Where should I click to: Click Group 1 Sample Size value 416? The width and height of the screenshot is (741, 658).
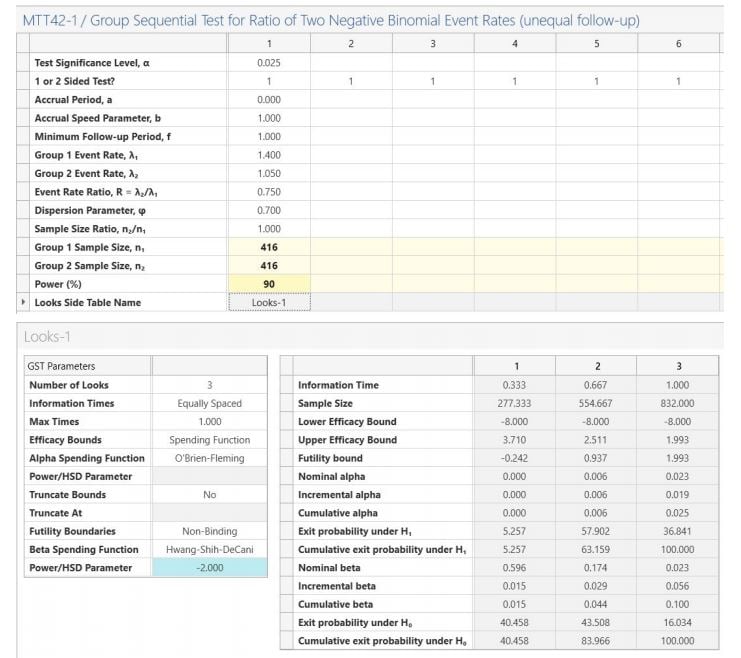click(x=269, y=247)
